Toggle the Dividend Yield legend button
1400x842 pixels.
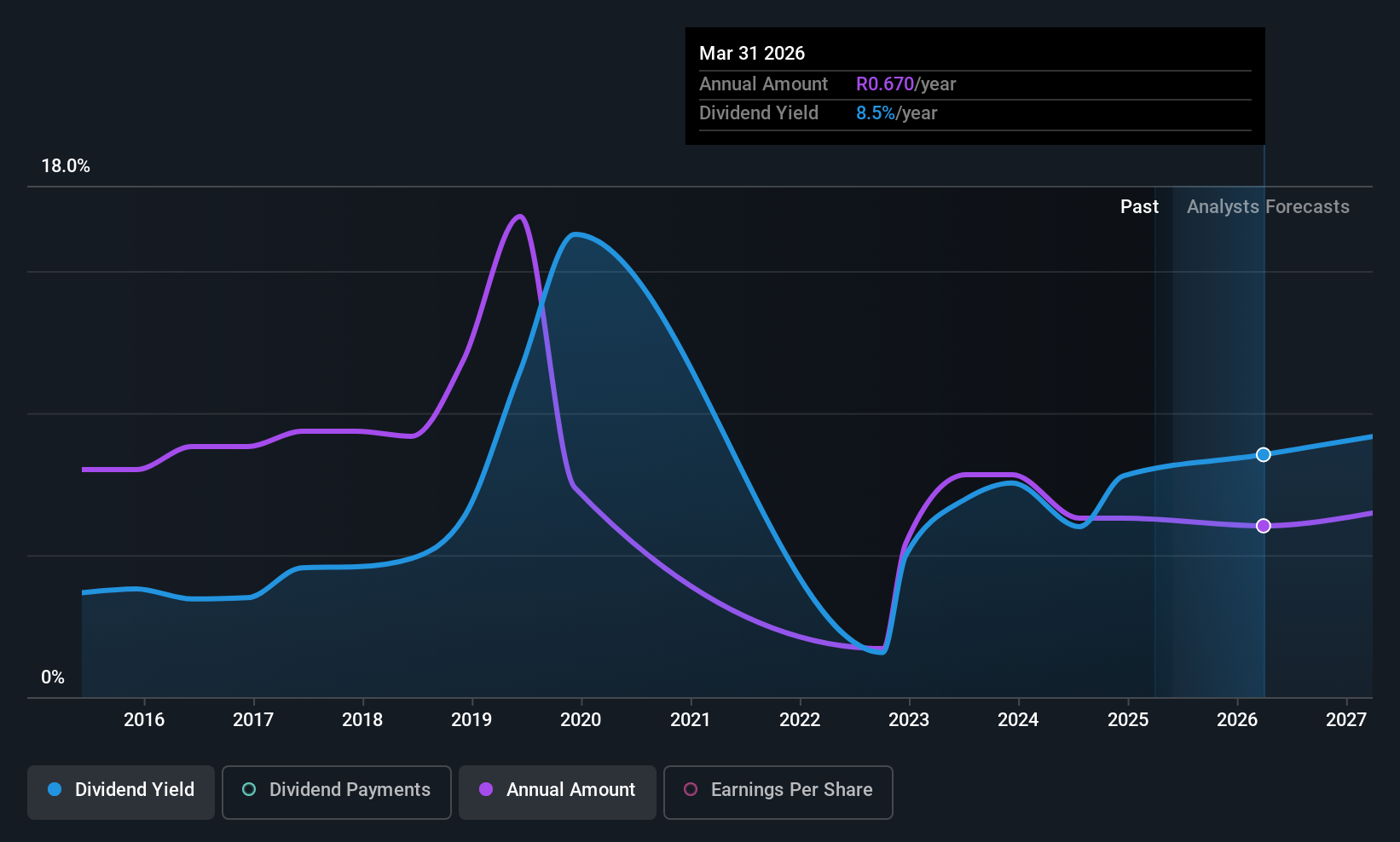[x=121, y=791]
